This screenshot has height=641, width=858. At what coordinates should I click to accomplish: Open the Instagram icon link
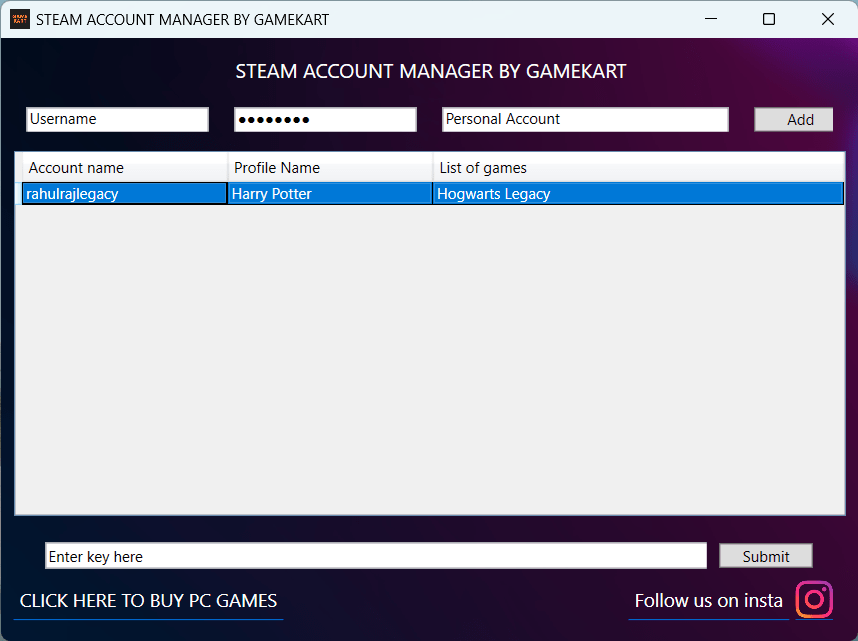click(814, 599)
